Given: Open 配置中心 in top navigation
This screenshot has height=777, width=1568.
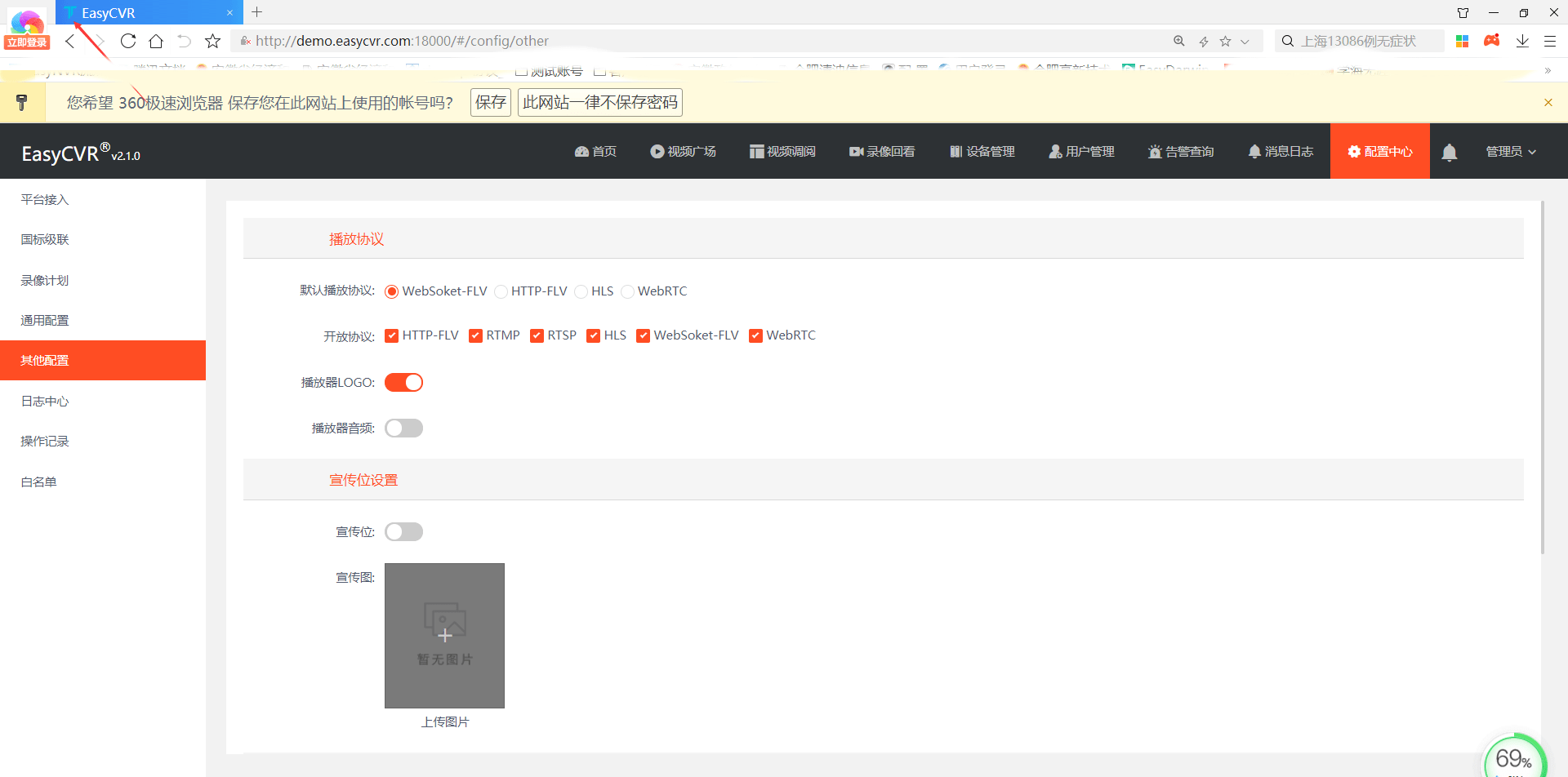Looking at the screenshot, I should click(x=1380, y=151).
